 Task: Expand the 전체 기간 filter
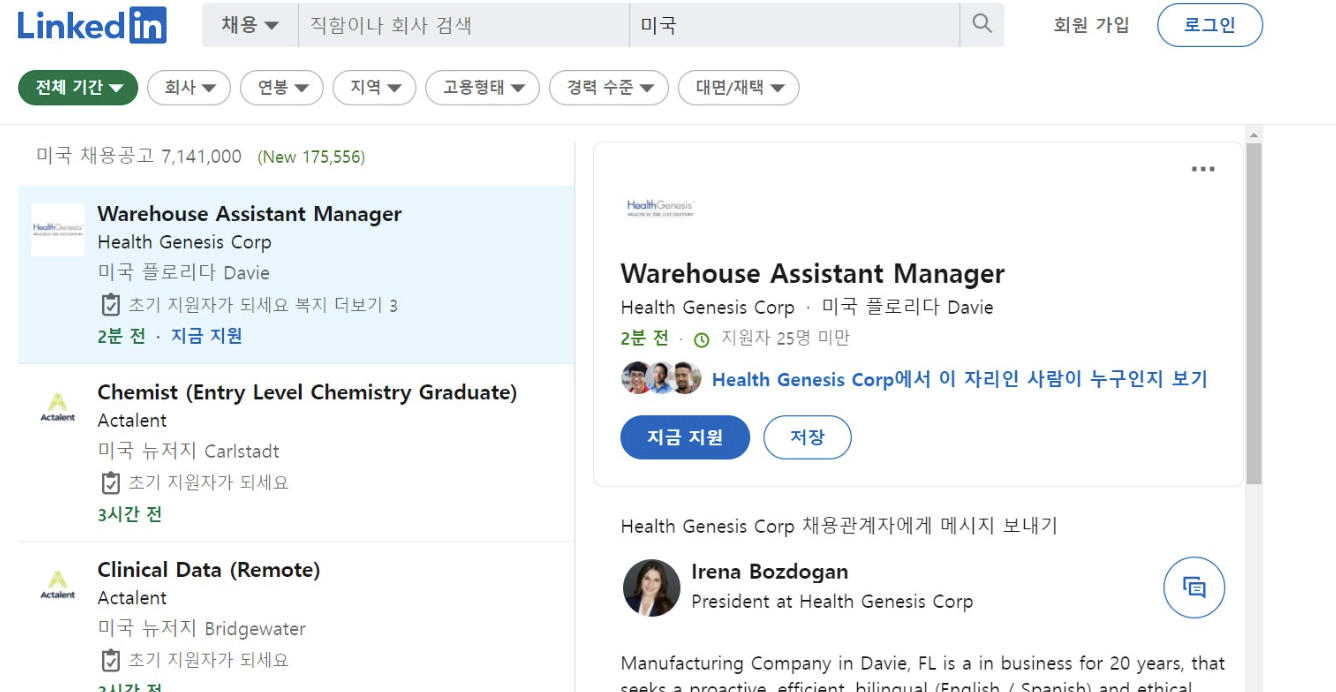(x=78, y=88)
